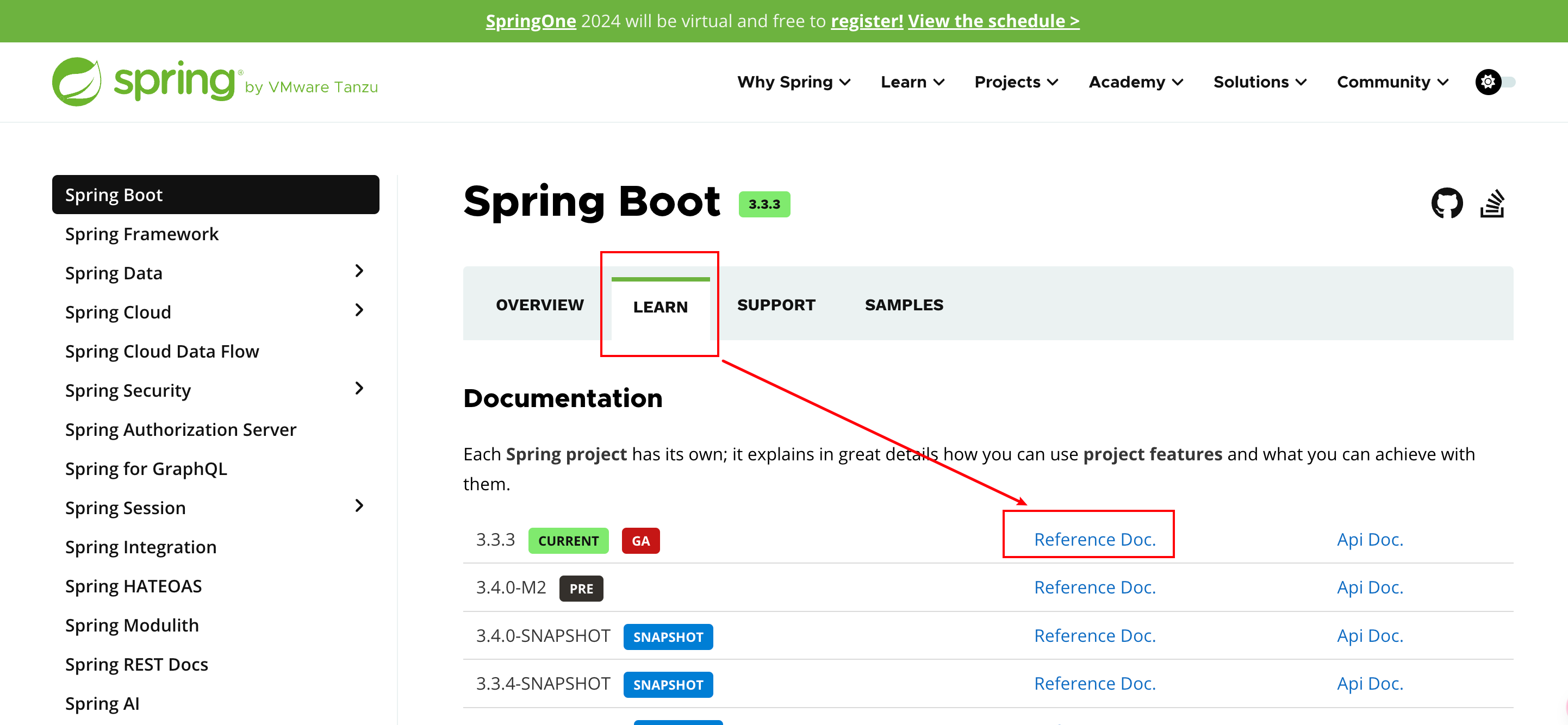Open the Spring Boot GitHub repository icon
The image size is (1568, 725).
pos(1447,203)
